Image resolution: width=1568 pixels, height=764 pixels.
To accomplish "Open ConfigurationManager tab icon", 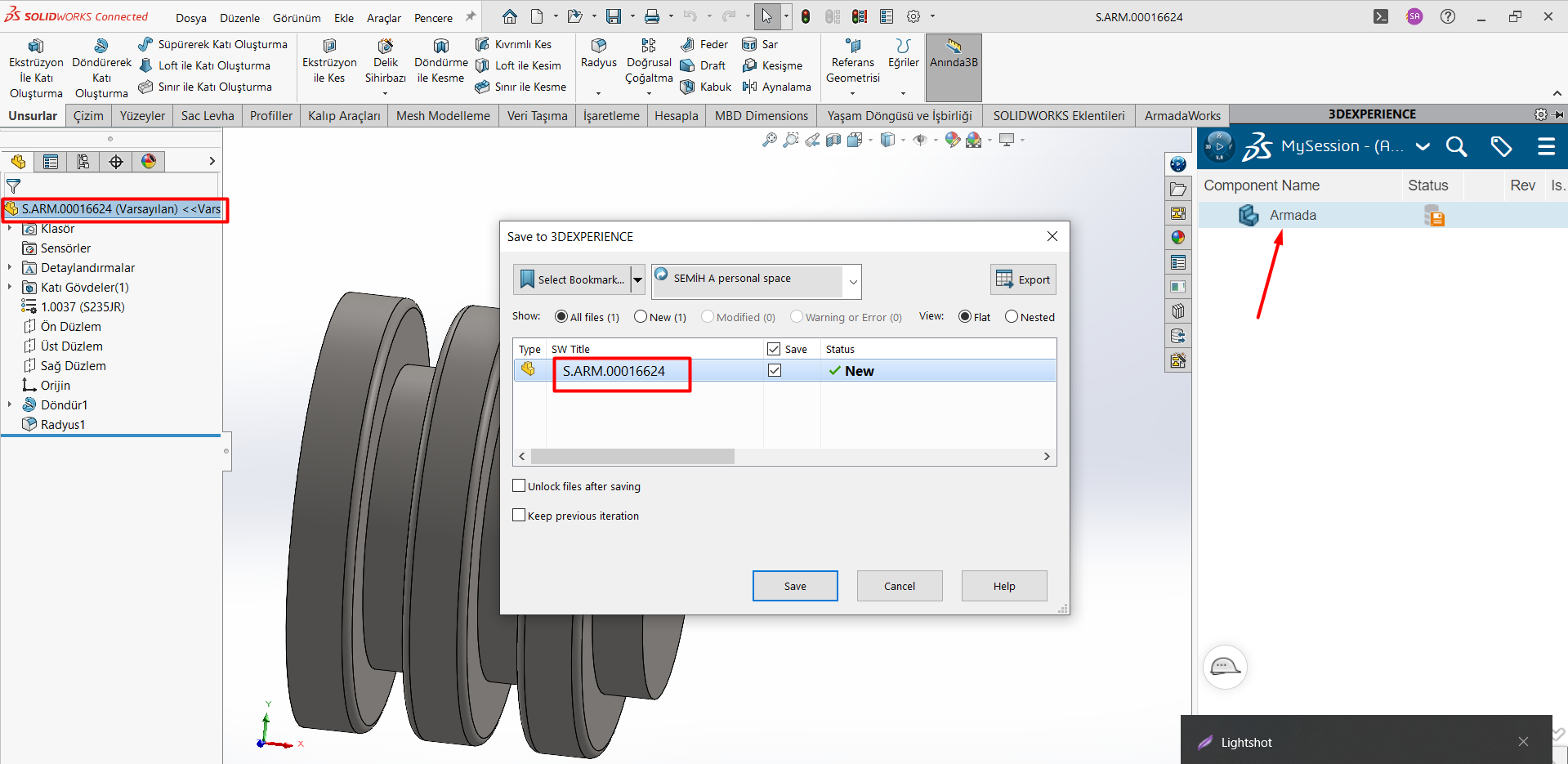I will (83, 162).
